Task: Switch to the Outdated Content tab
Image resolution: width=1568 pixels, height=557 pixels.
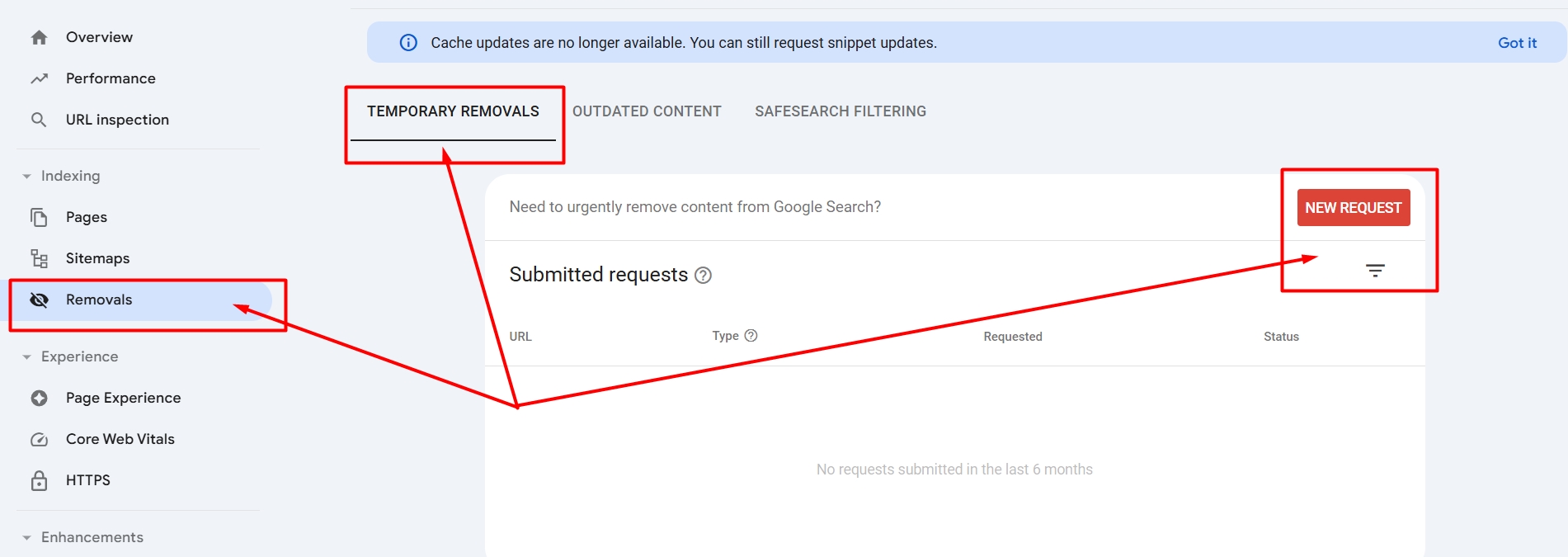Action: (x=647, y=111)
